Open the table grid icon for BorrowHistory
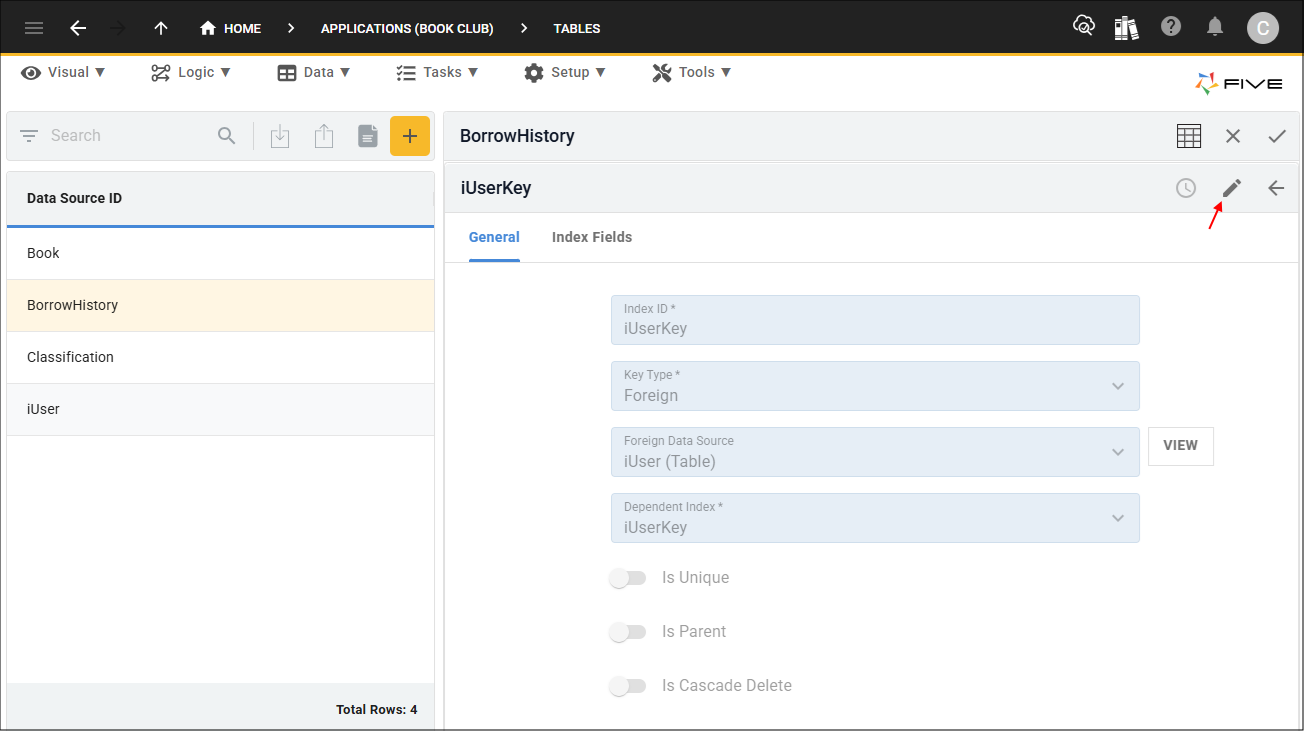 click(1189, 136)
